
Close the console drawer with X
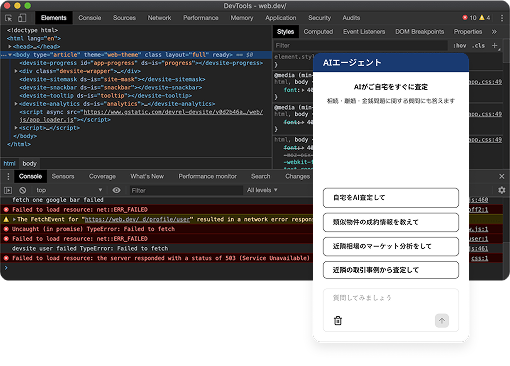502,176
